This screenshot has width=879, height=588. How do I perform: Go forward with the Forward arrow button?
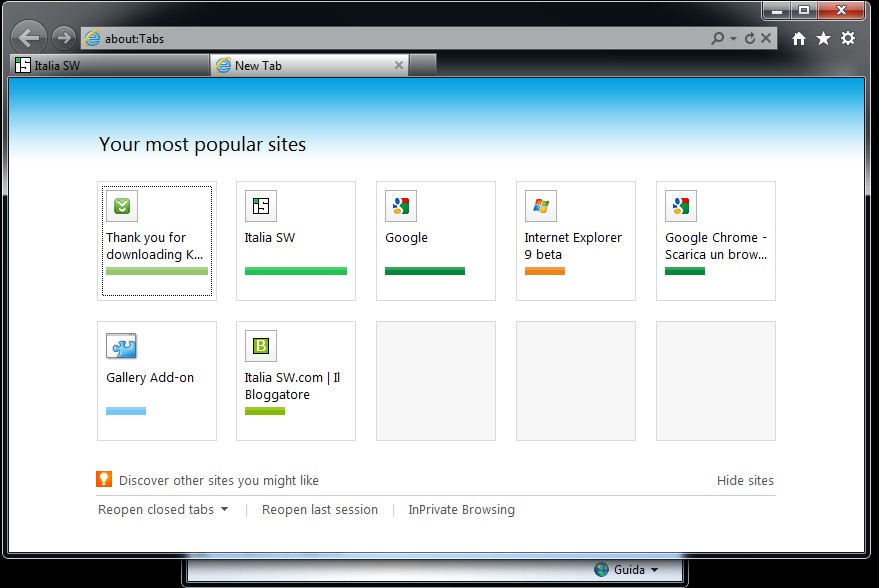[x=64, y=38]
